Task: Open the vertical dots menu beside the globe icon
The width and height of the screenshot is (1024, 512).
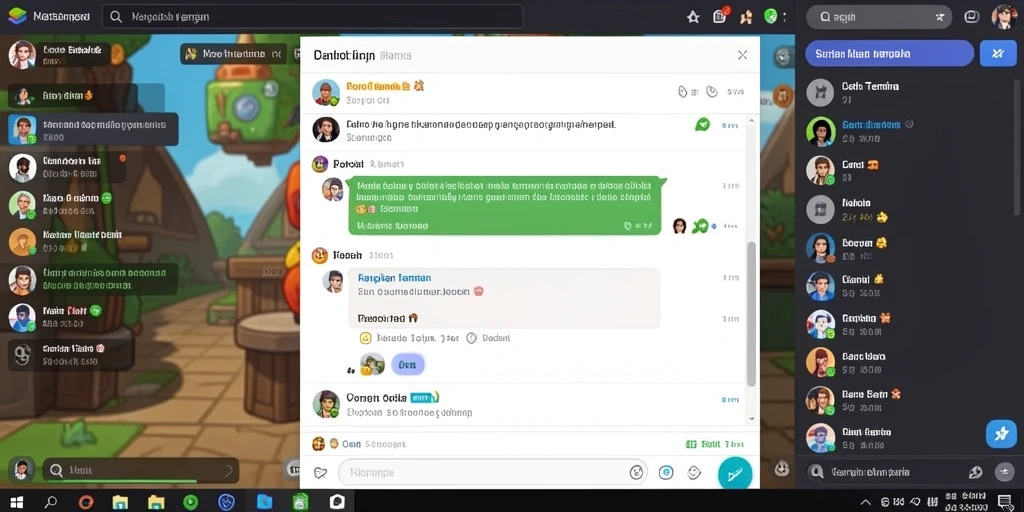Action: [784, 17]
